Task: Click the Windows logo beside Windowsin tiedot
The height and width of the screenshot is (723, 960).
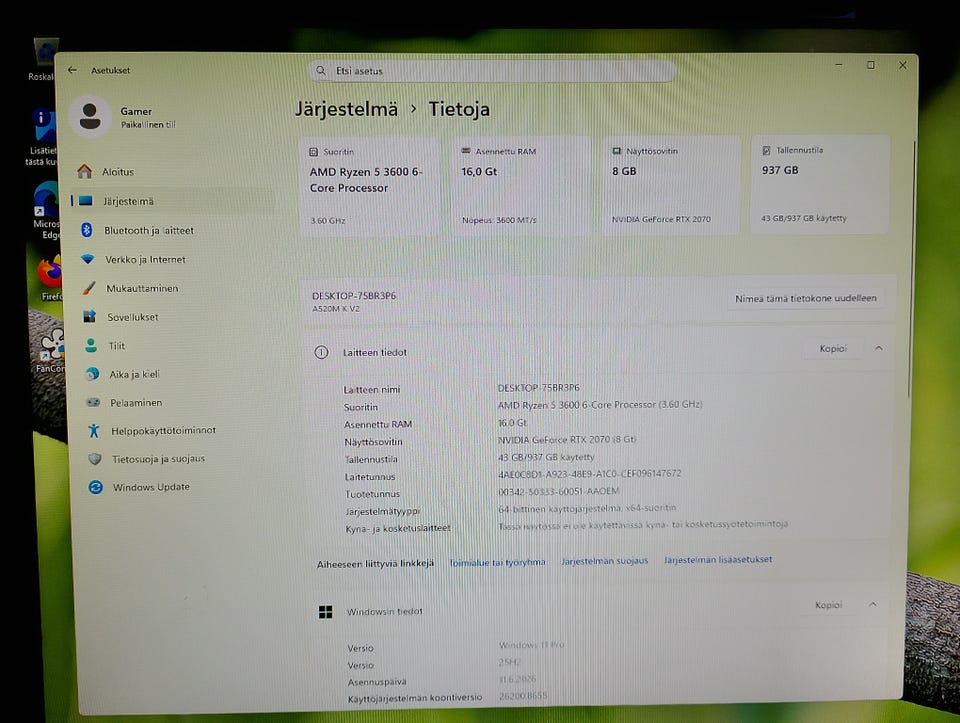Action: [x=326, y=612]
